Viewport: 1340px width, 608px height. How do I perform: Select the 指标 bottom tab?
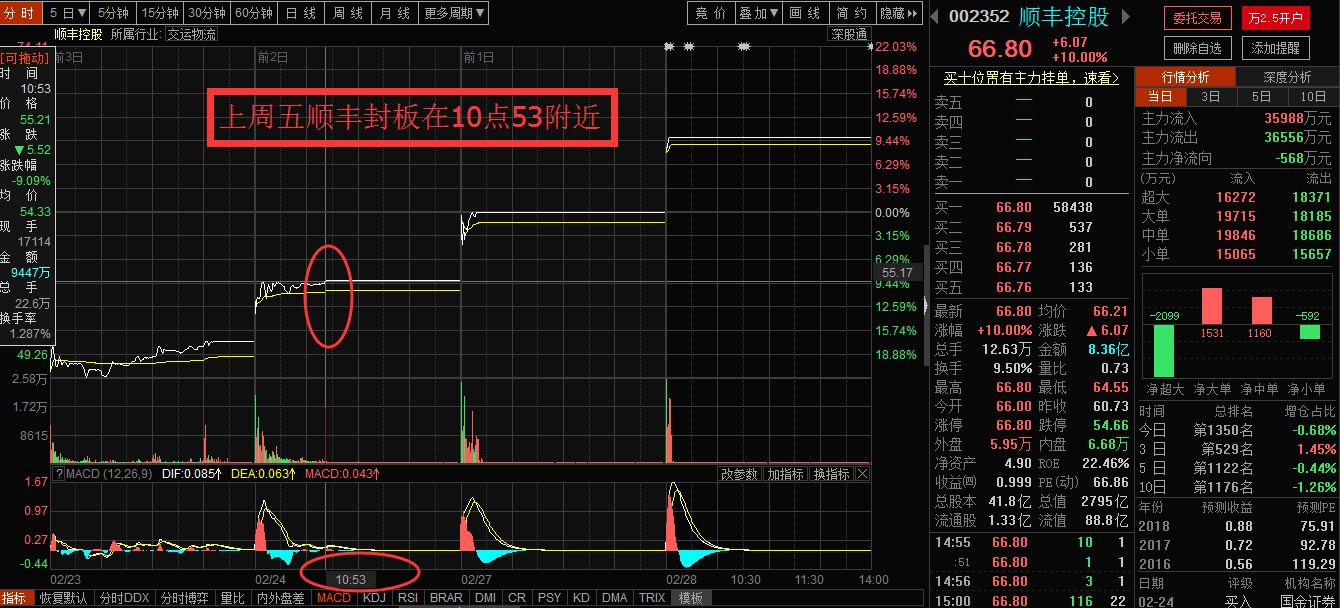tap(13, 598)
